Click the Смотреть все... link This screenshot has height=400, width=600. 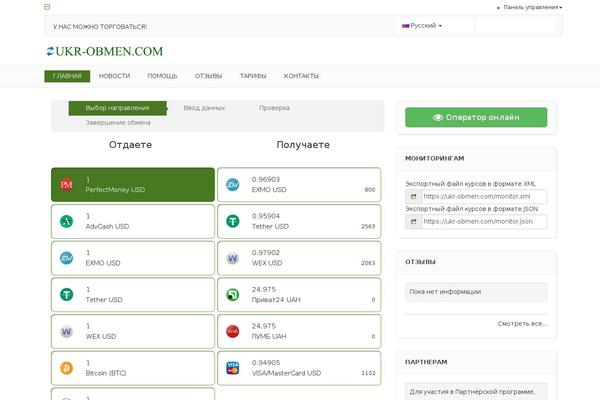(x=522, y=324)
